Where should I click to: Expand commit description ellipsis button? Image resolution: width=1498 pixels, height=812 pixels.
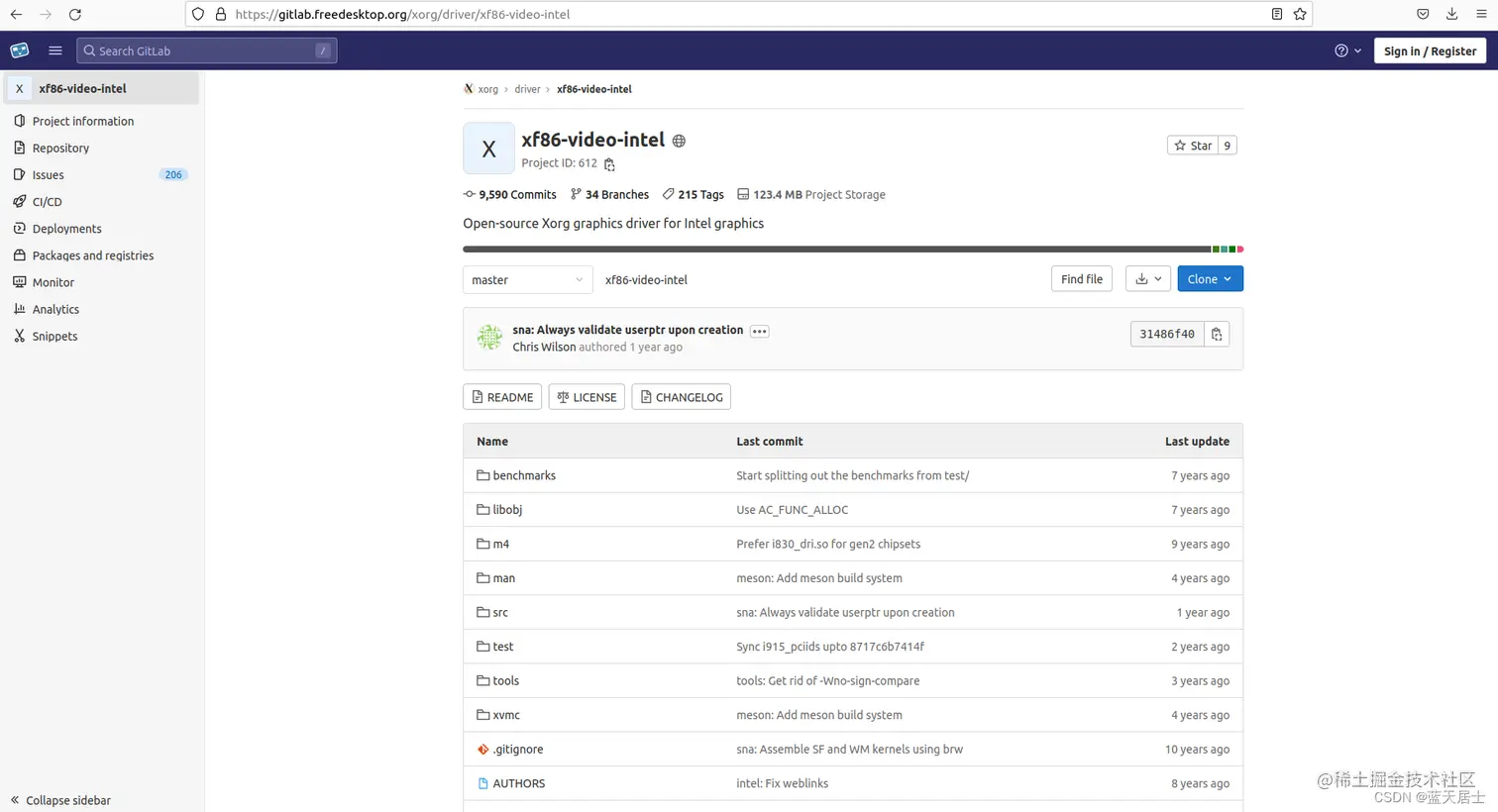(x=759, y=331)
